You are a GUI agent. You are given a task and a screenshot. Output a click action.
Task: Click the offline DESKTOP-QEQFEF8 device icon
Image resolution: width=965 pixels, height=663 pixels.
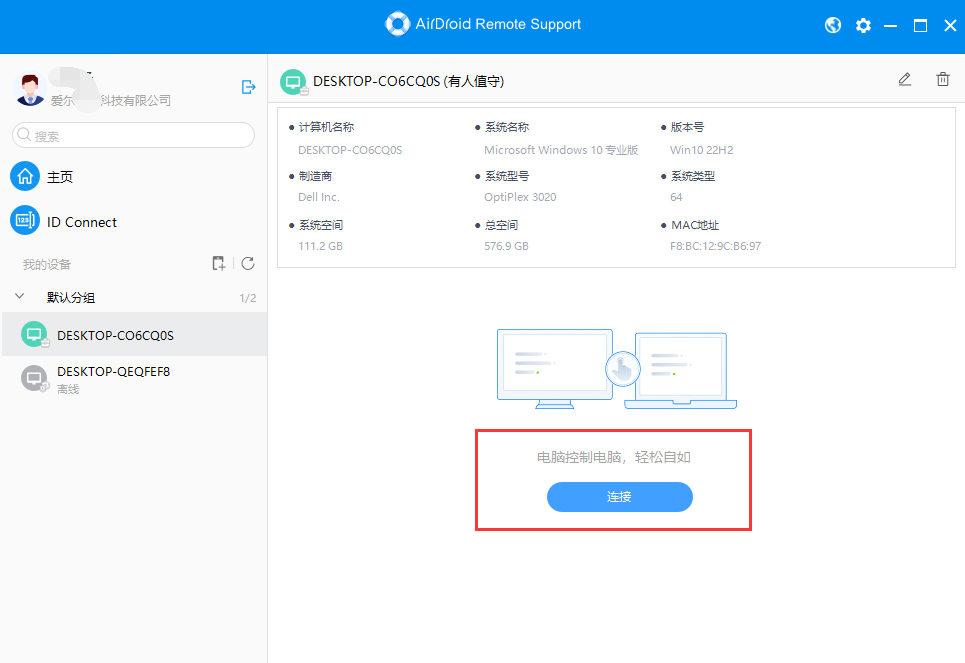(34, 379)
